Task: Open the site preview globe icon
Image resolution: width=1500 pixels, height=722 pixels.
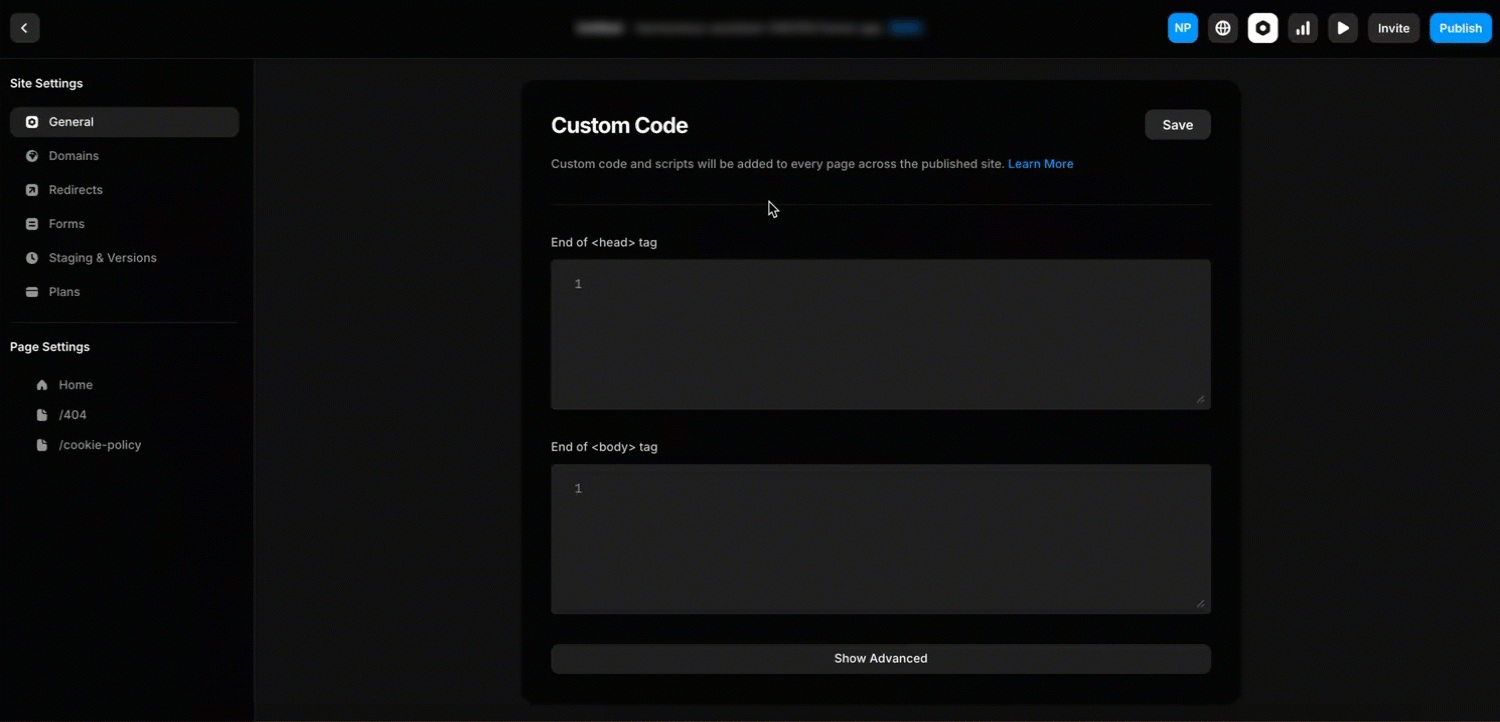Action: pyautogui.click(x=1222, y=27)
